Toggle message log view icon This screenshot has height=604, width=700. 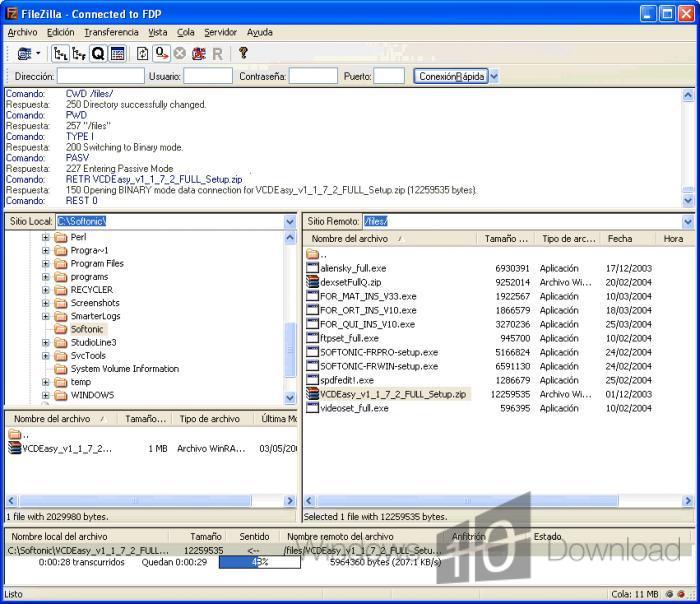[117, 54]
